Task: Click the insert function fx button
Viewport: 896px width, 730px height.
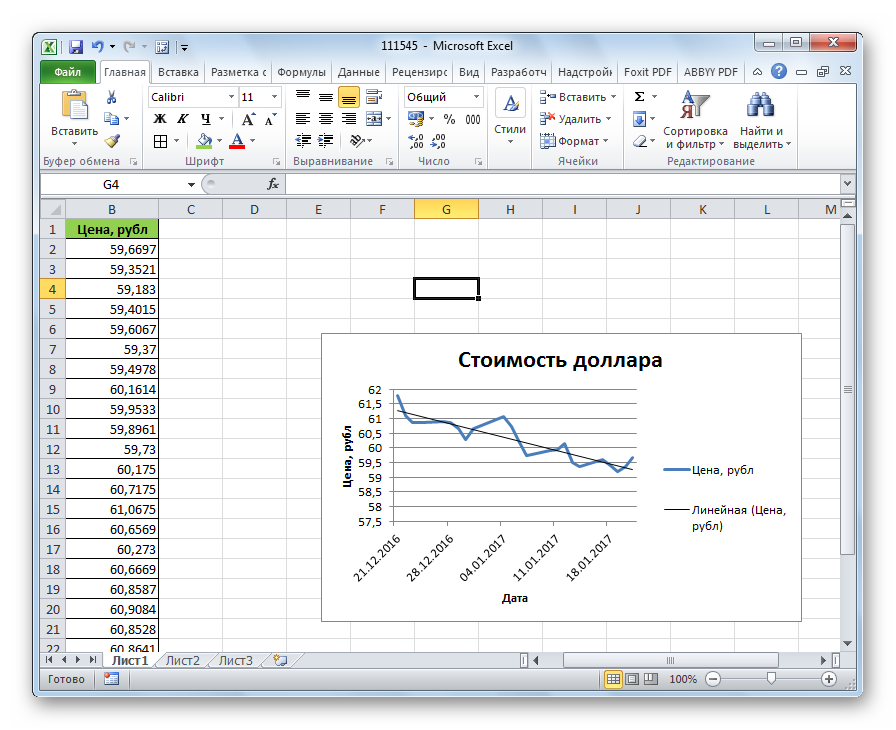Action: [272, 185]
